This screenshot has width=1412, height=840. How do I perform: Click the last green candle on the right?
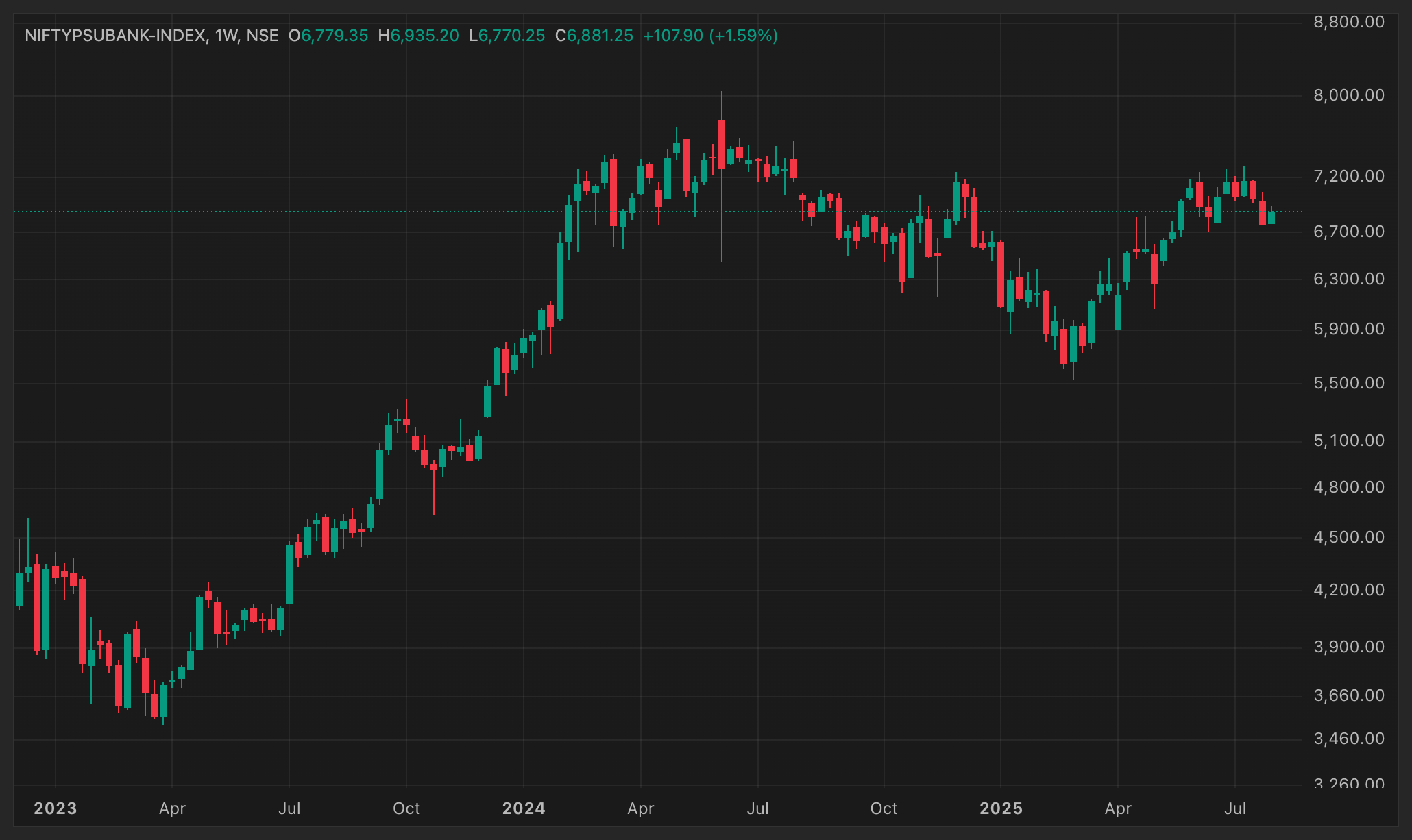point(1271,217)
